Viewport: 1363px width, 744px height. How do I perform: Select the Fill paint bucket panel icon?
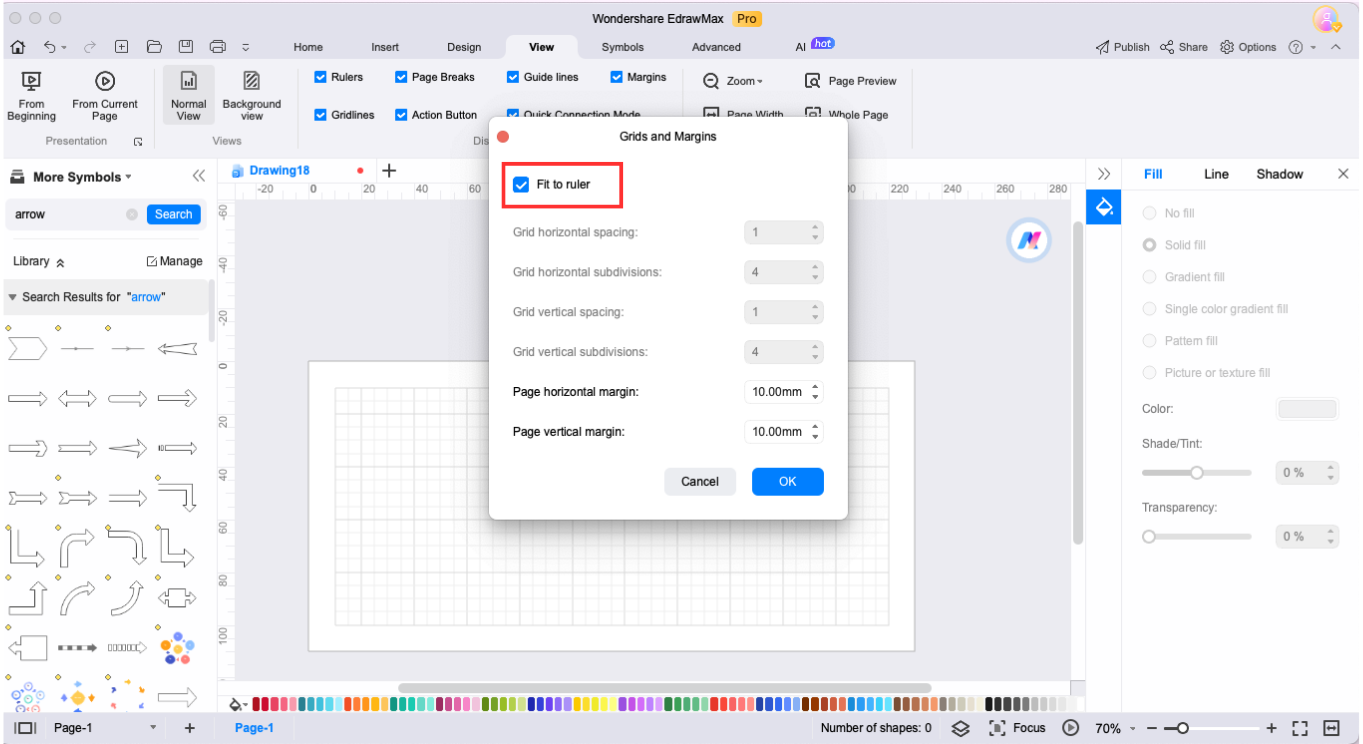(x=1104, y=207)
